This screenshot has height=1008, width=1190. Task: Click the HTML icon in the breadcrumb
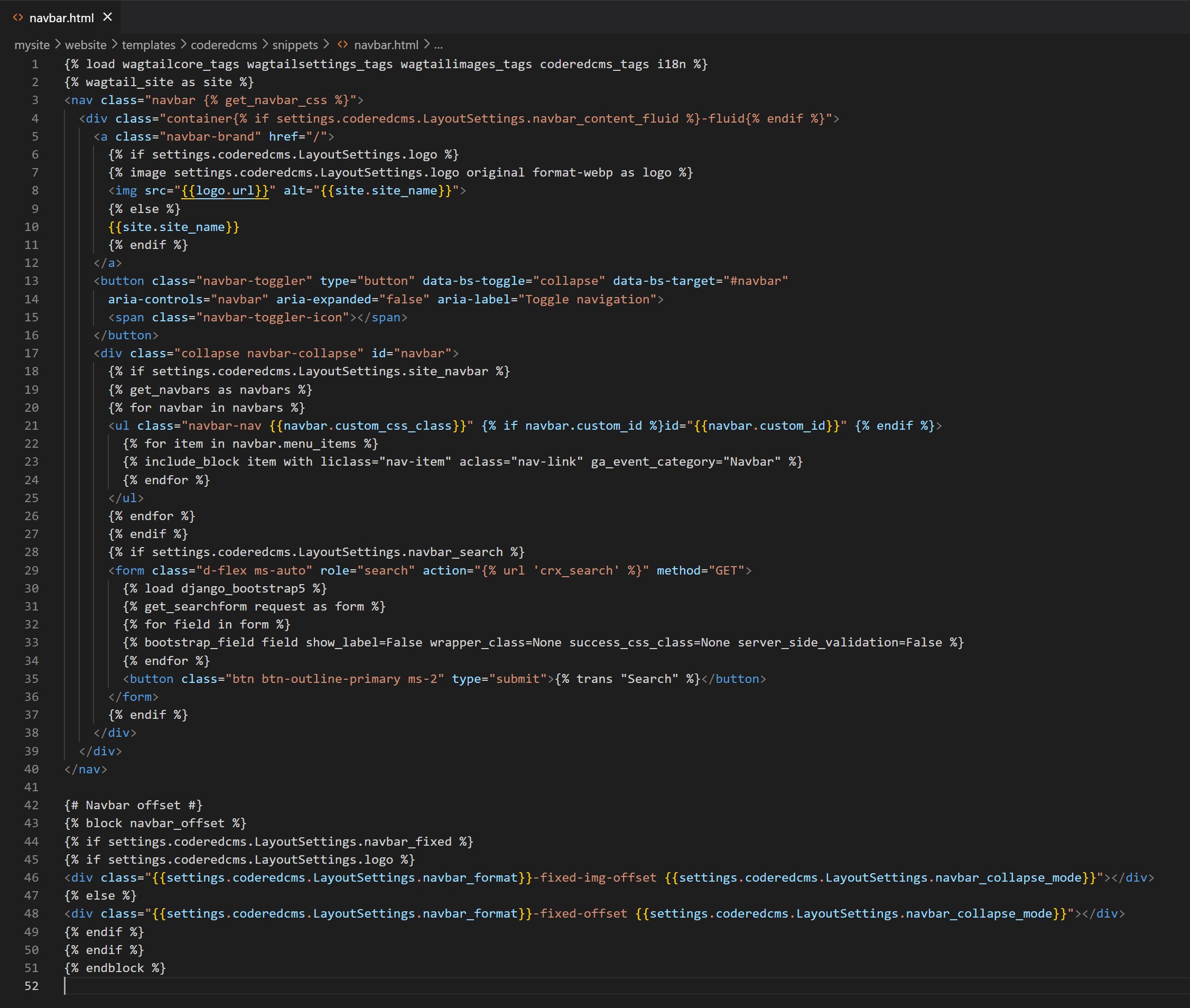343,44
